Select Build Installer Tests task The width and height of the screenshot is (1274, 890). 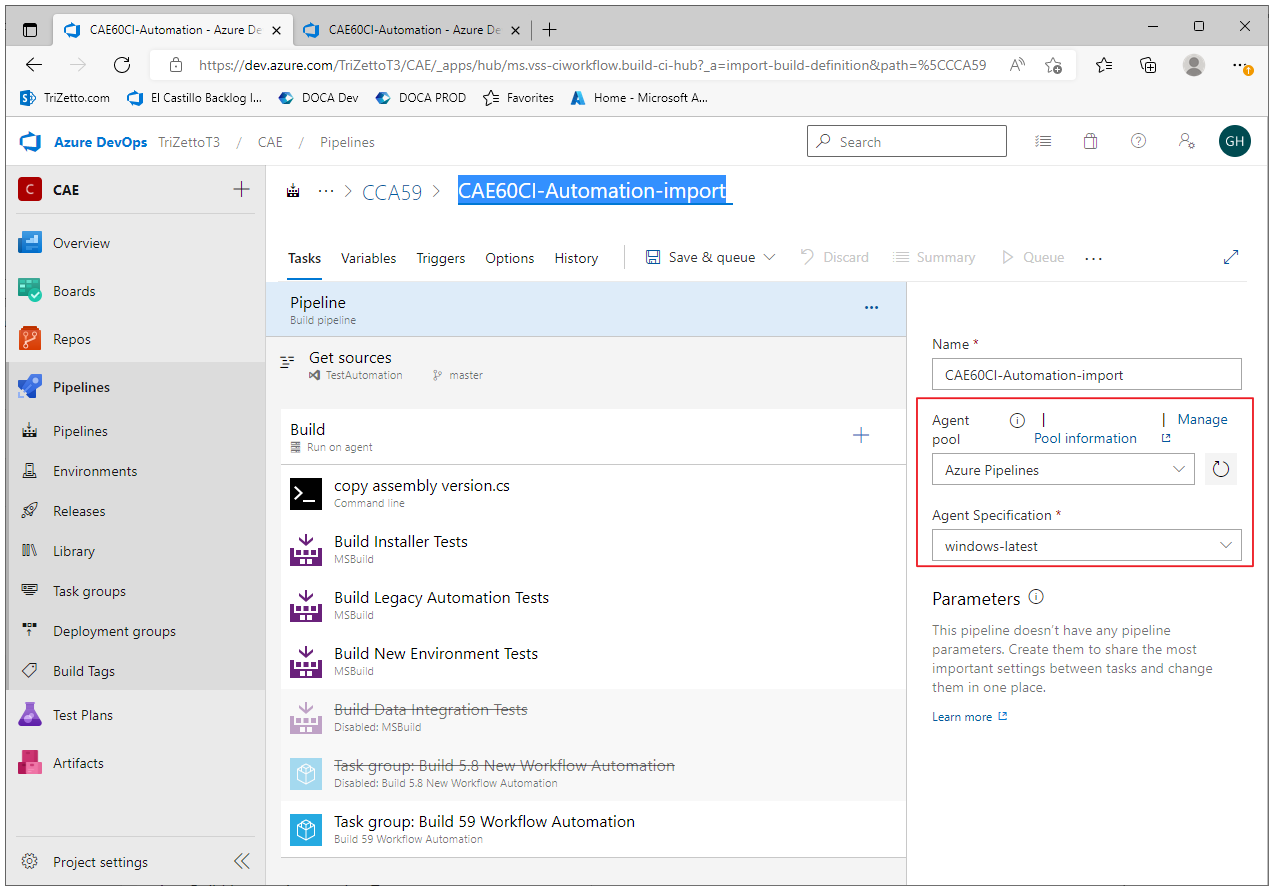point(593,549)
